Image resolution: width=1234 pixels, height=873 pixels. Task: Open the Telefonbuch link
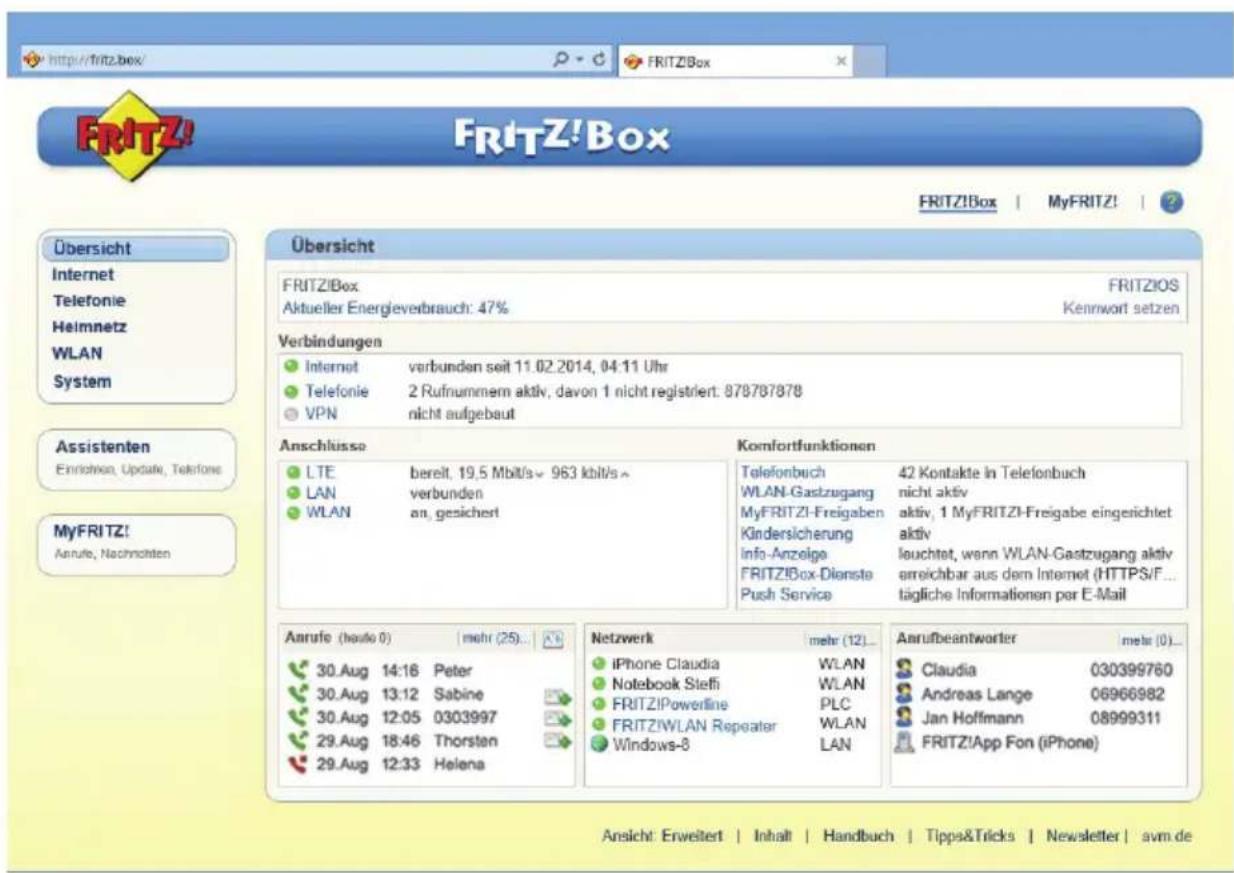[783, 472]
